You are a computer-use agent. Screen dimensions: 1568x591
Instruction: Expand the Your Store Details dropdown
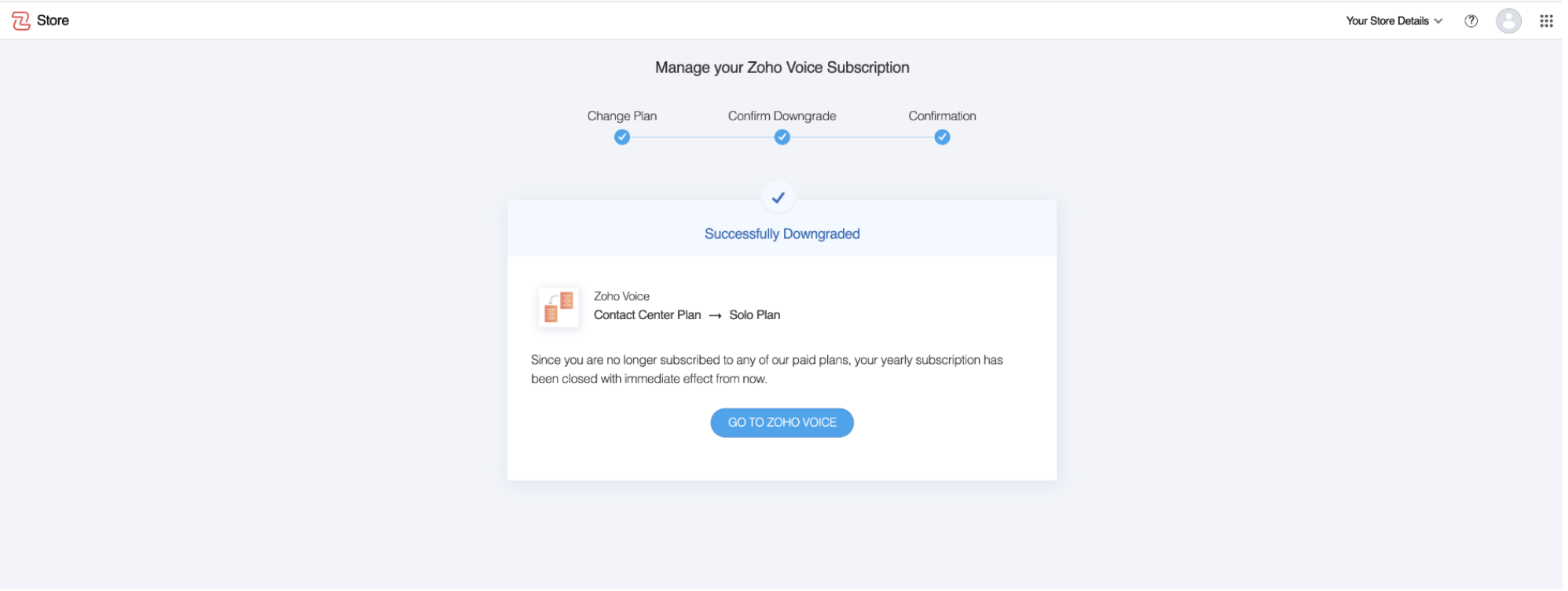[1394, 21]
